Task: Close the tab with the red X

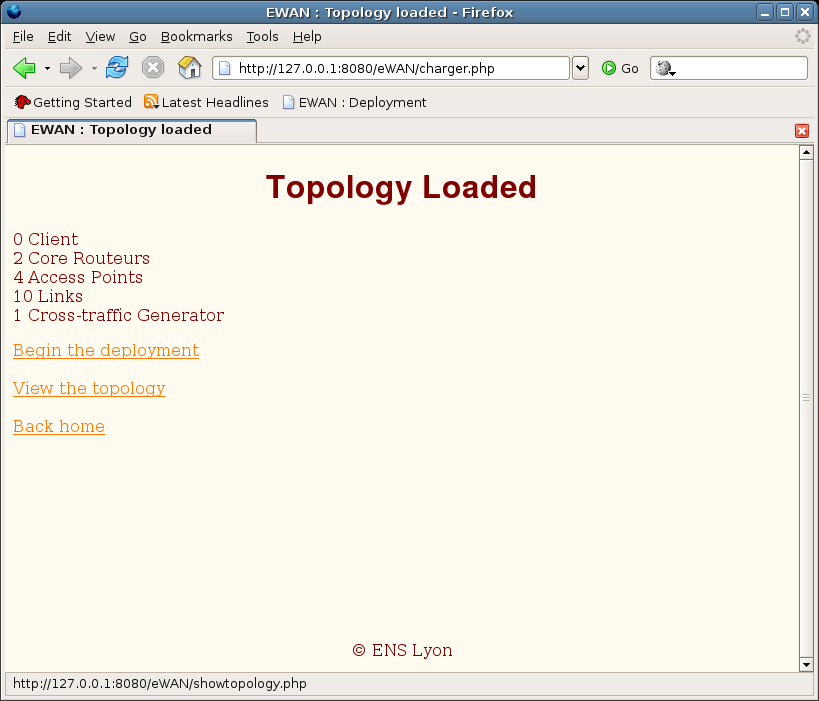Action: (x=802, y=131)
